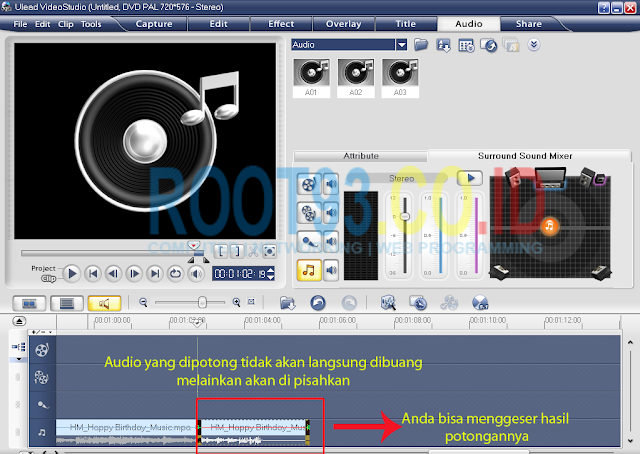
Task: Play the project in preview
Action: click(72, 273)
